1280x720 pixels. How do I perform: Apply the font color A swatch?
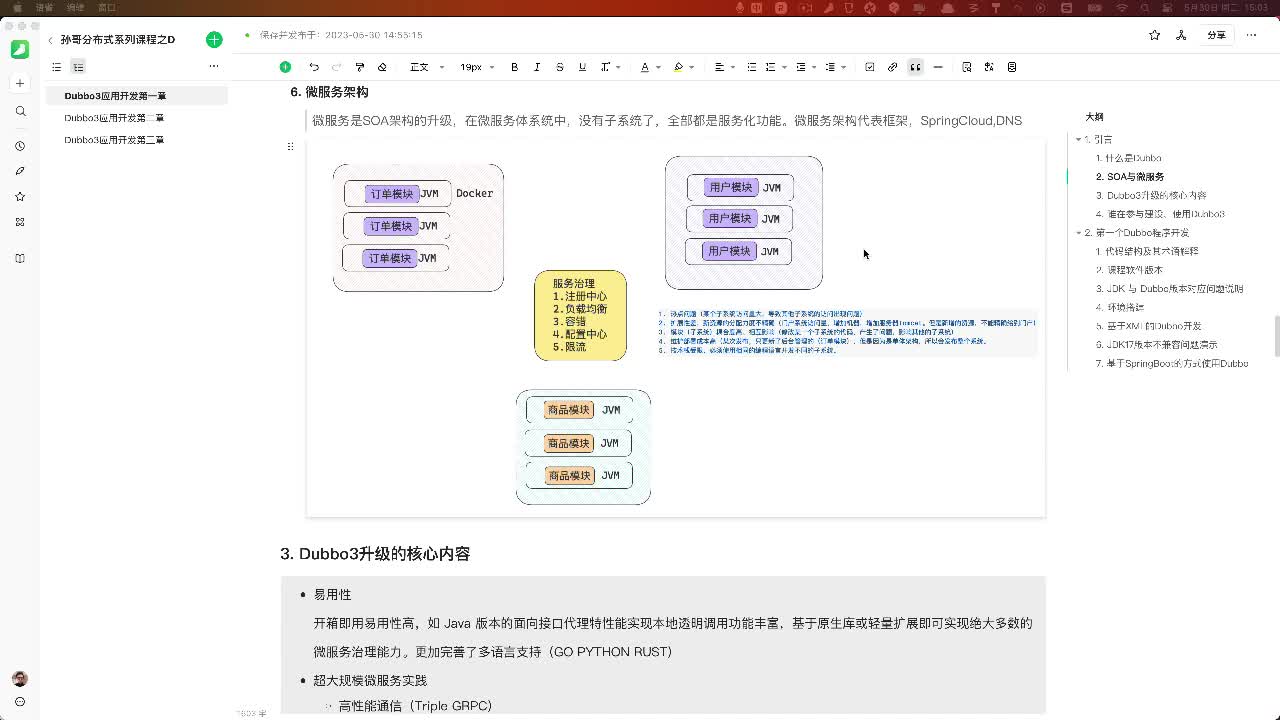pos(645,67)
